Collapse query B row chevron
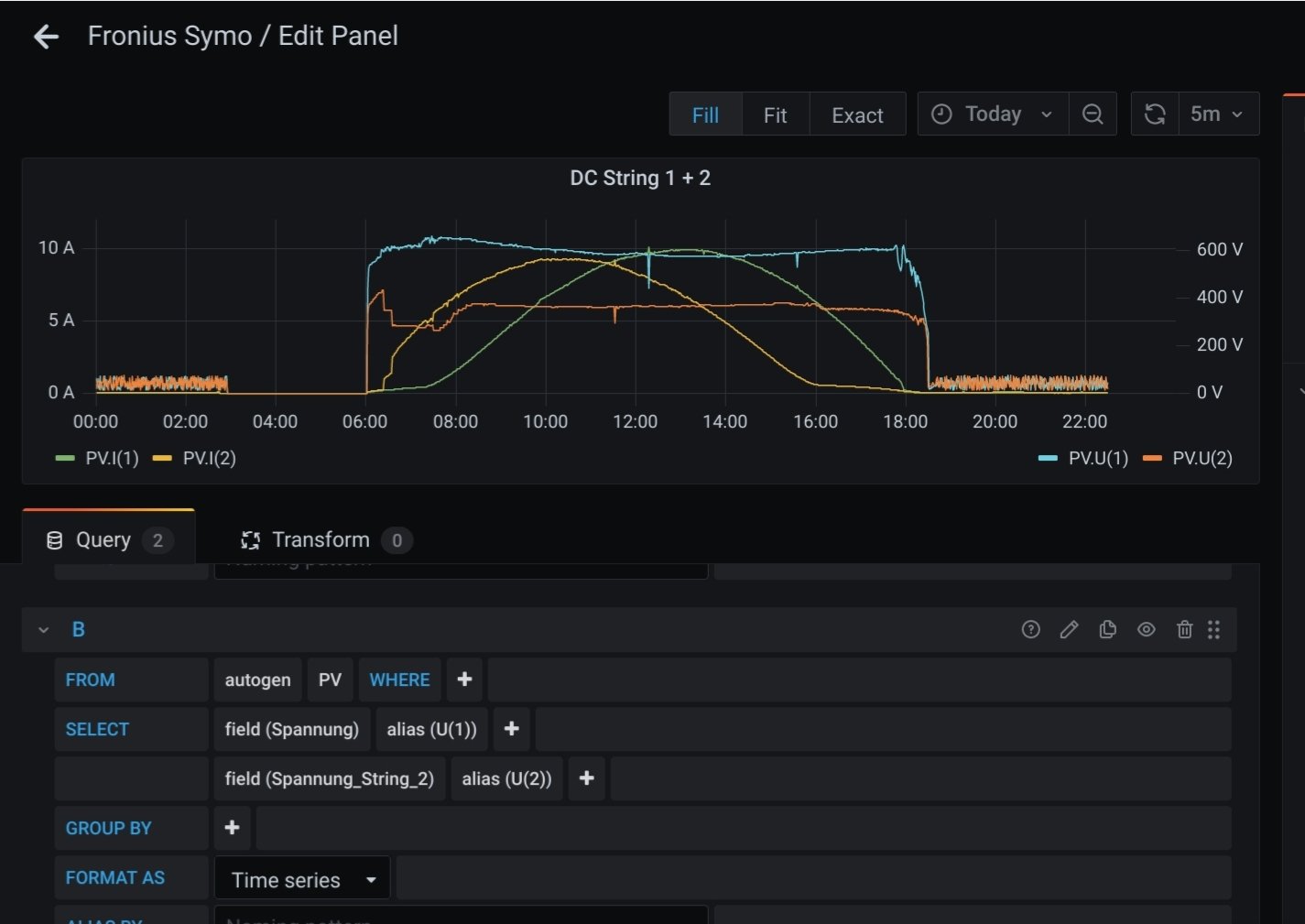 43,630
